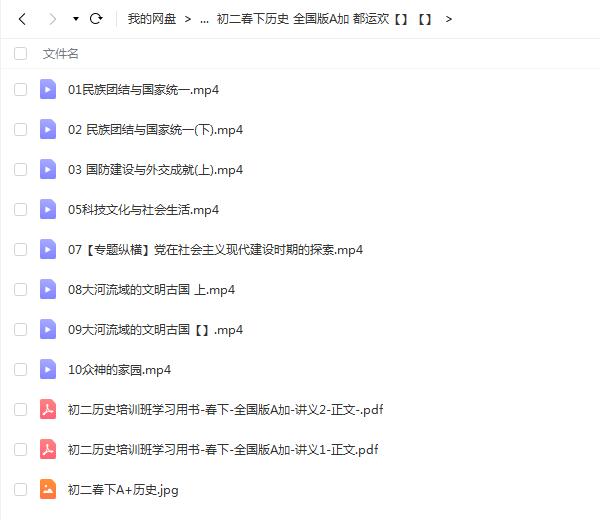Check the box for 初二春下A+历史.jpg
The height and width of the screenshot is (520, 600).
(20, 489)
